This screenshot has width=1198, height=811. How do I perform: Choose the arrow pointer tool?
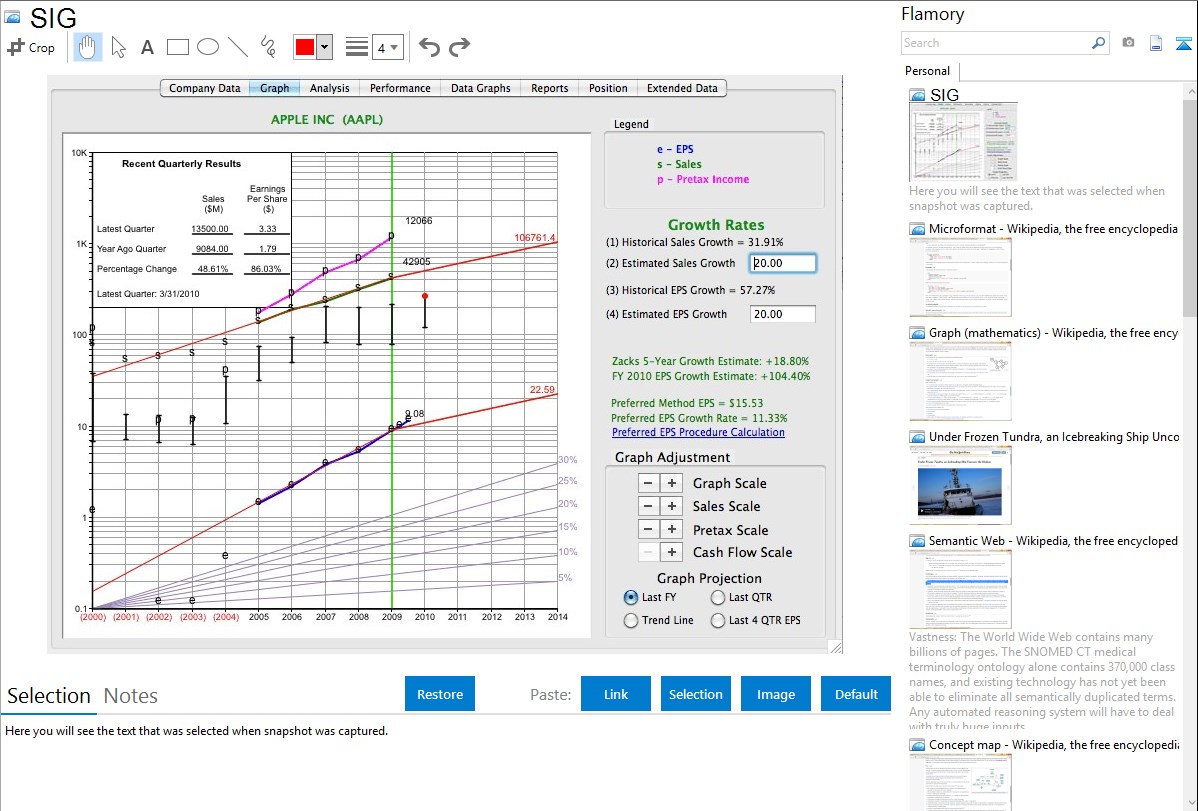118,47
